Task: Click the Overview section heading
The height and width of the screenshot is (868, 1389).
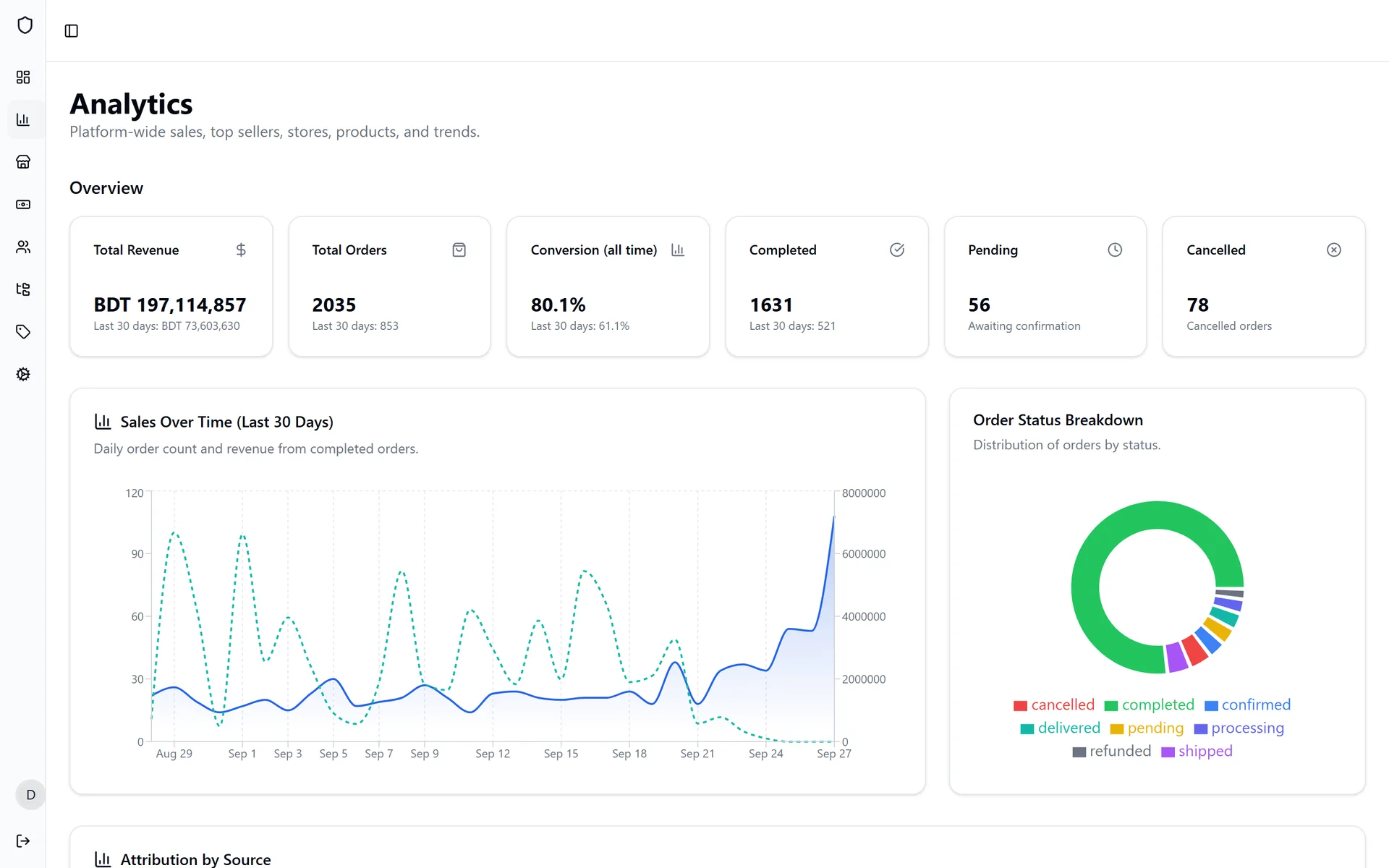Action: [x=106, y=188]
